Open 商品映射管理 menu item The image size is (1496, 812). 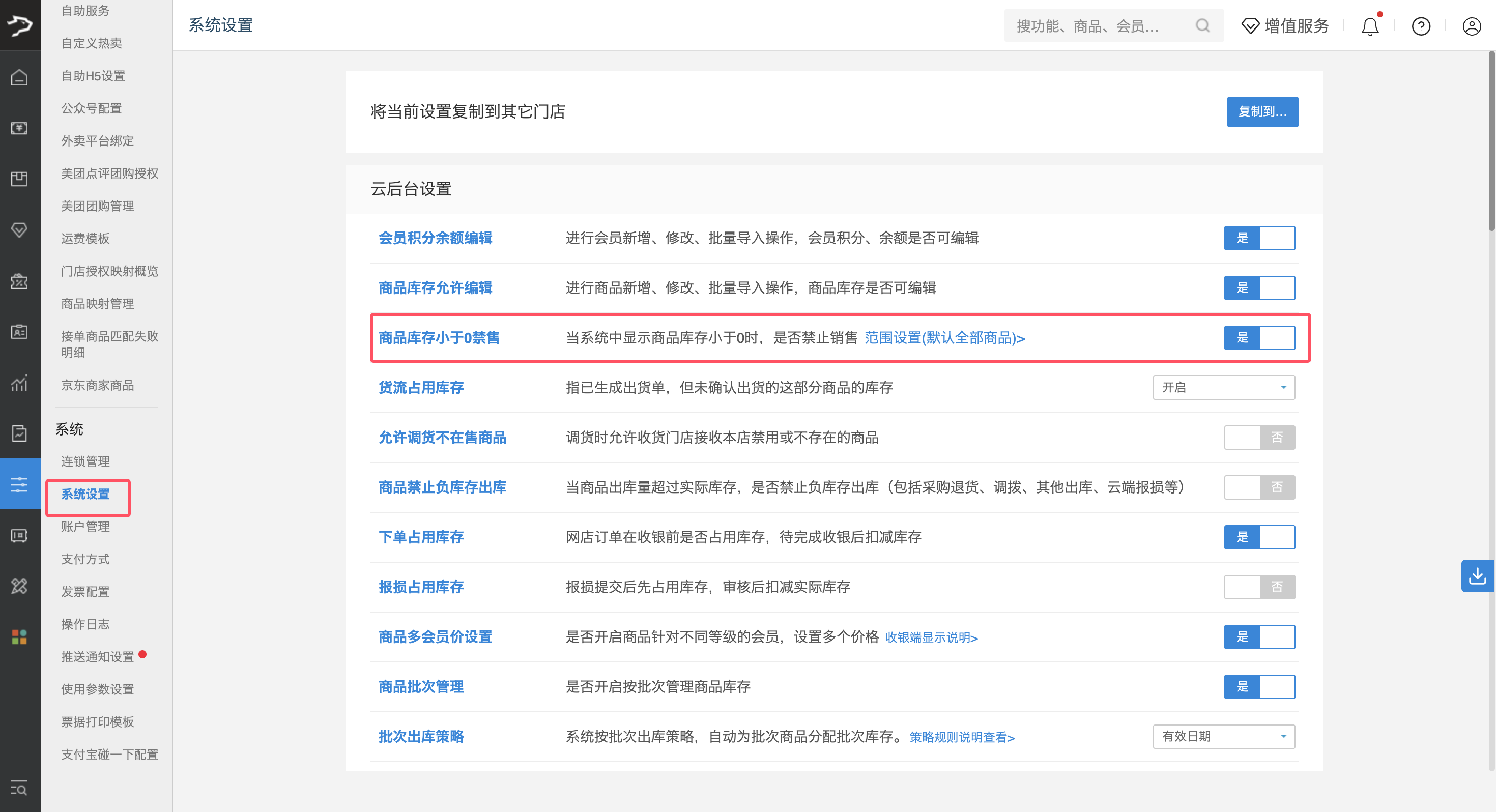(x=98, y=303)
